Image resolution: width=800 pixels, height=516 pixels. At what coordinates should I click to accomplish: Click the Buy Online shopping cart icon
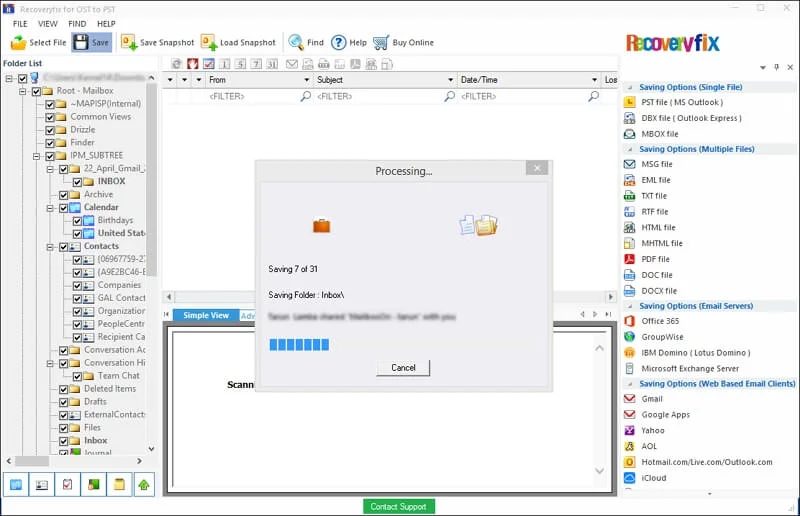point(381,42)
